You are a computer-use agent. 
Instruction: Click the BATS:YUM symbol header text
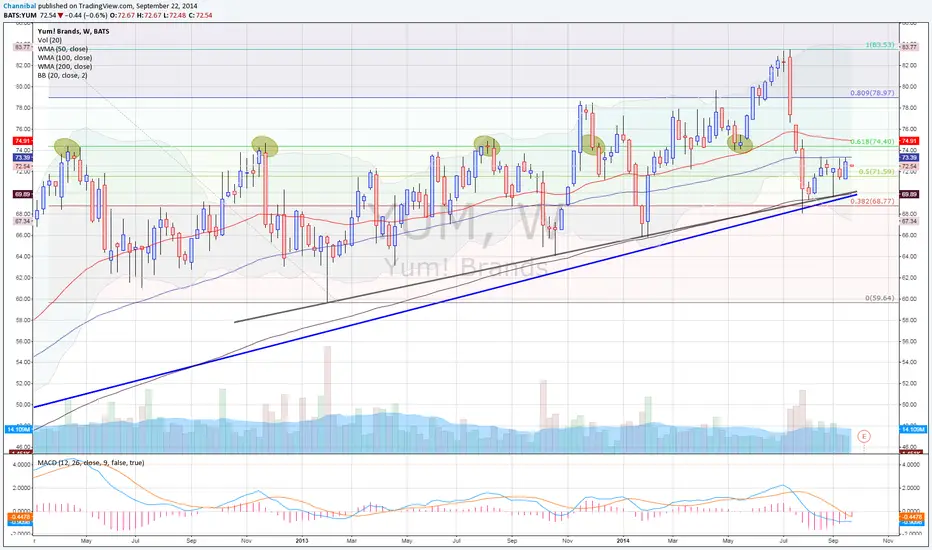click(20, 15)
